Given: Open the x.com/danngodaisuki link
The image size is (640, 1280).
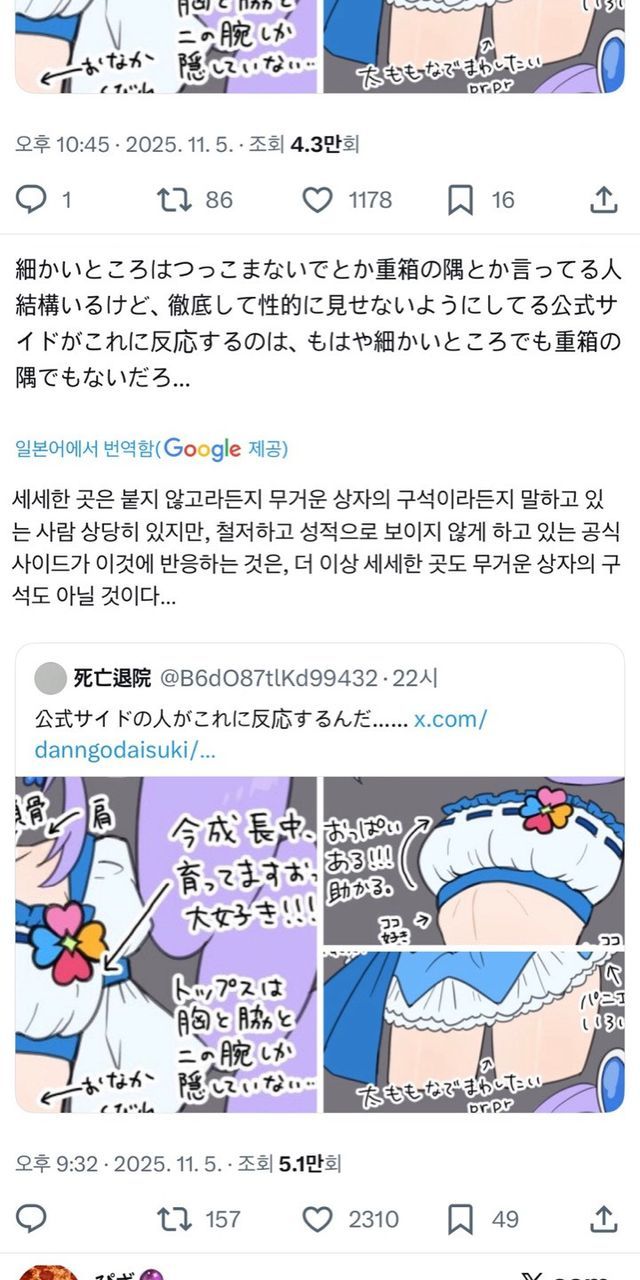Looking at the screenshot, I should pos(260,733).
